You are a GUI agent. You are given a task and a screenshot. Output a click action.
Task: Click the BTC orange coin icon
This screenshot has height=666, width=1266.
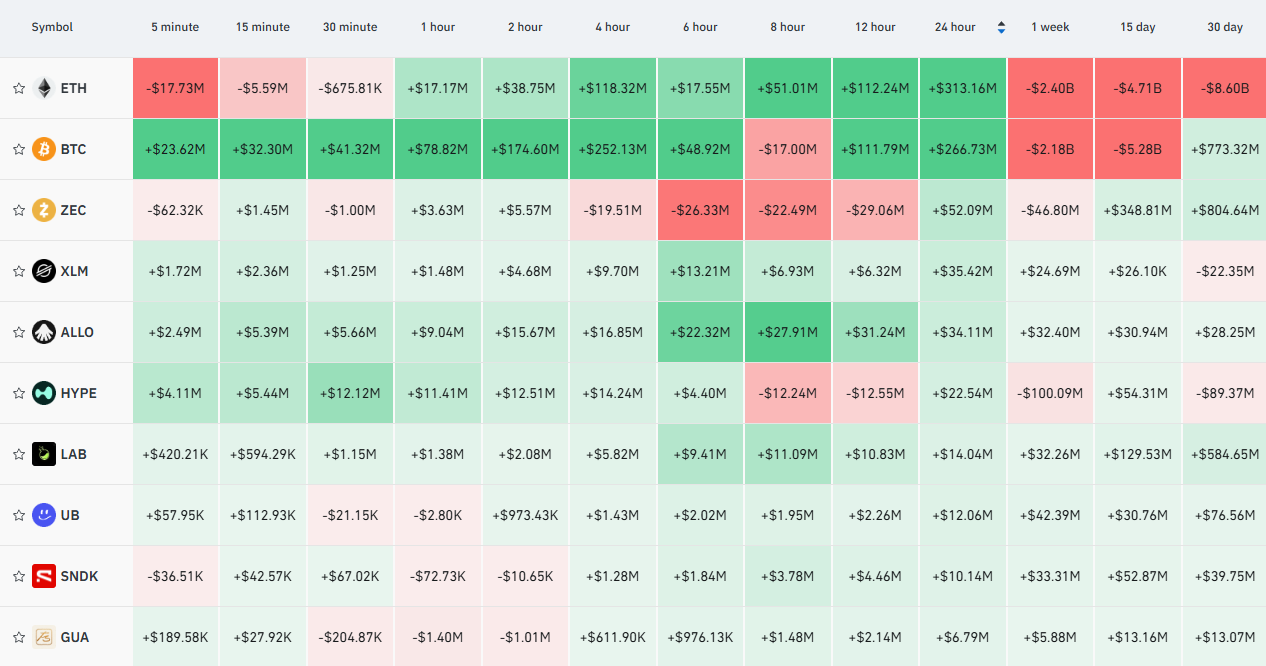click(43, 149)
